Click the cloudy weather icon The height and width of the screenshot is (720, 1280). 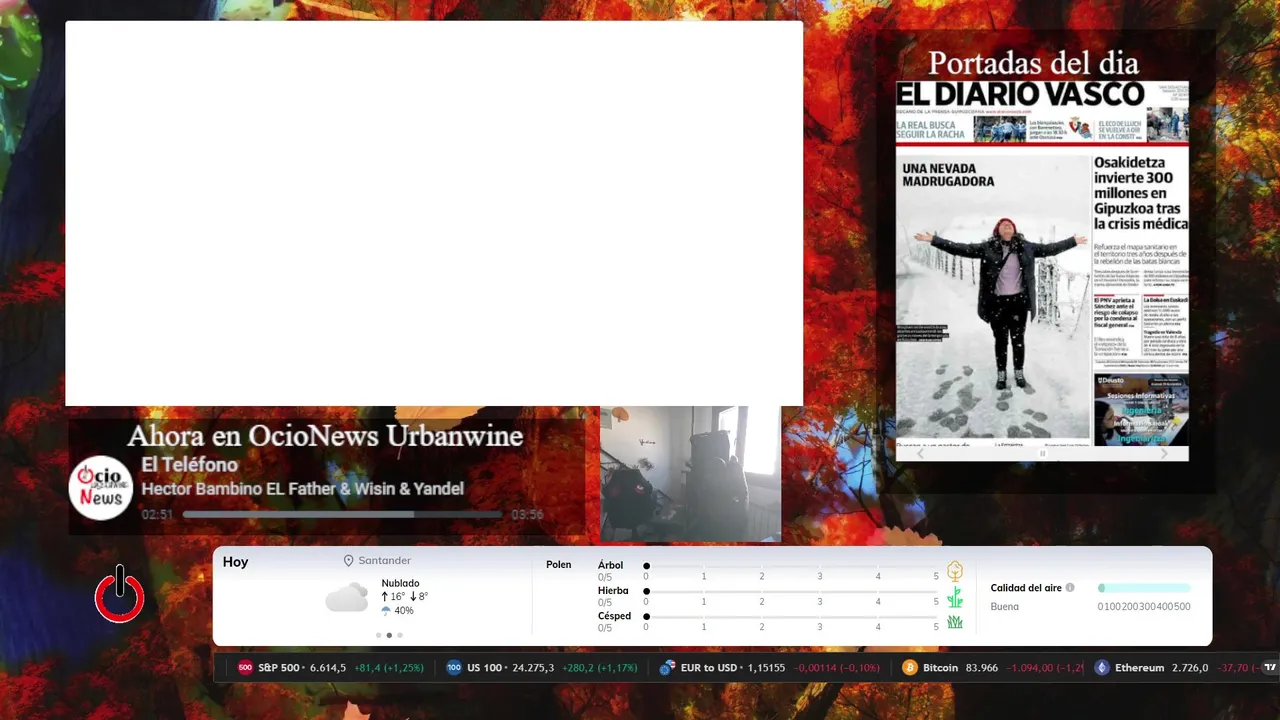[x=347, y=598]
